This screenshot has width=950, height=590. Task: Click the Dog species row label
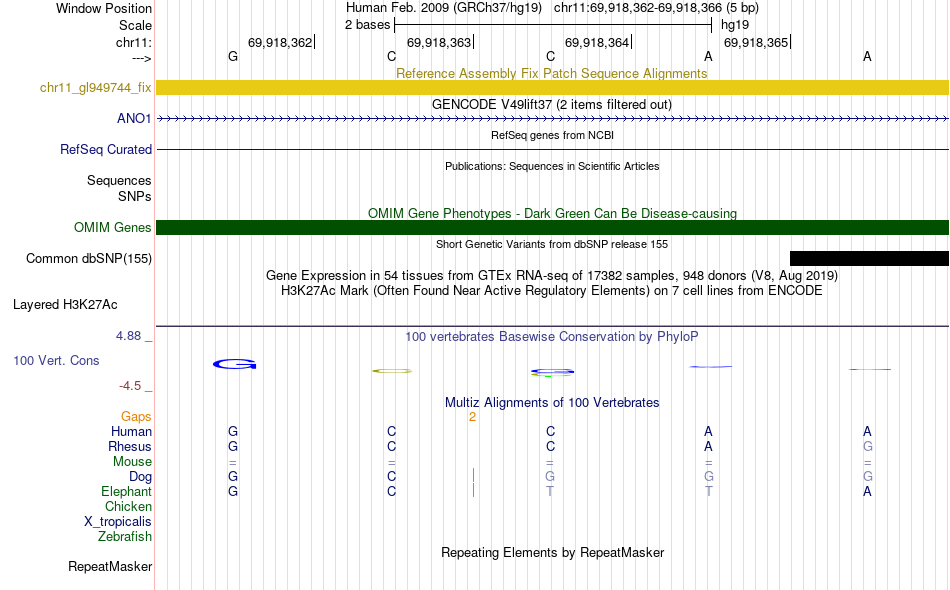pyautogui.click(x=140, y=477)
